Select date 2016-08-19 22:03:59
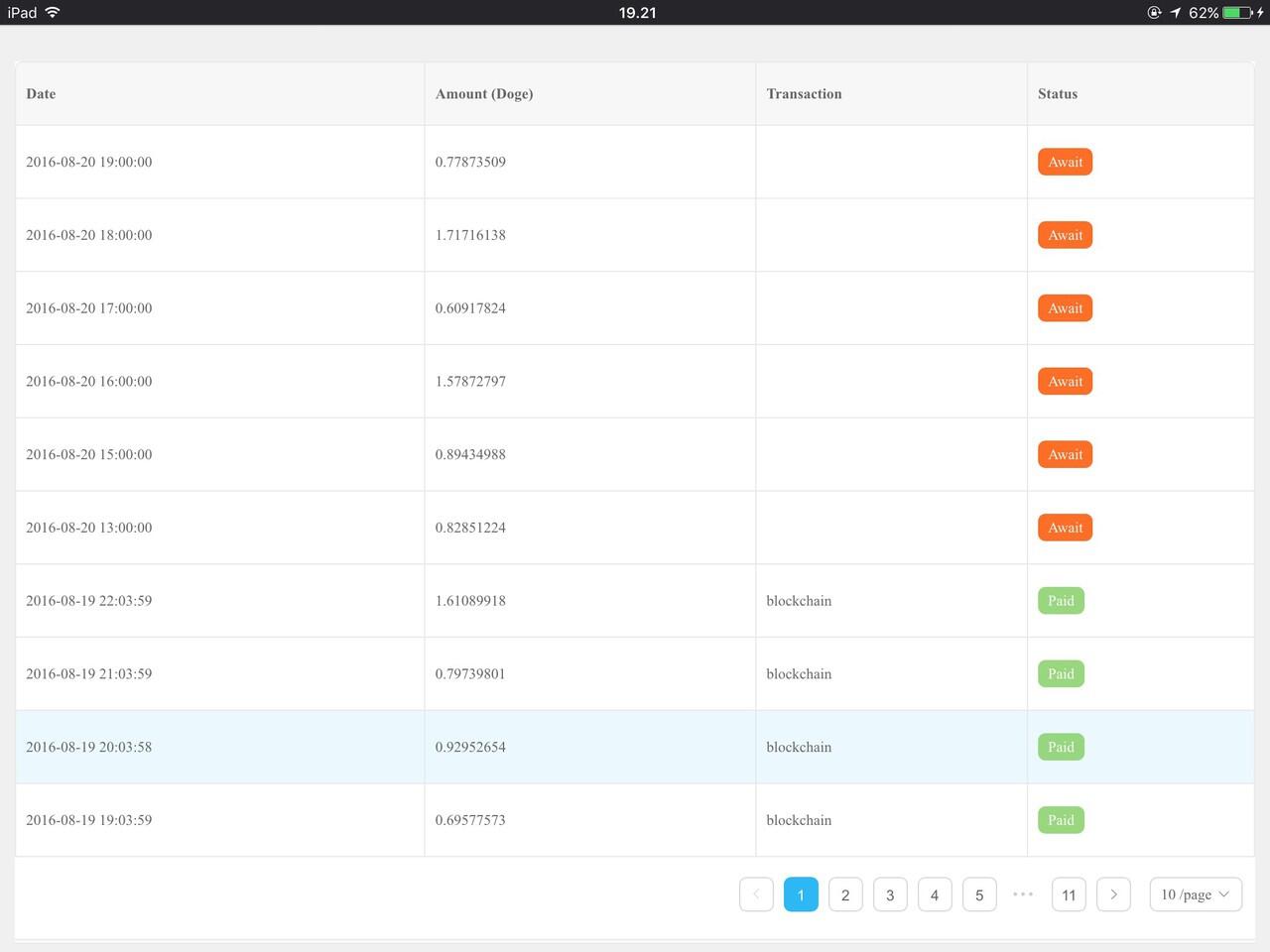1270x952 pixels. 89,601
